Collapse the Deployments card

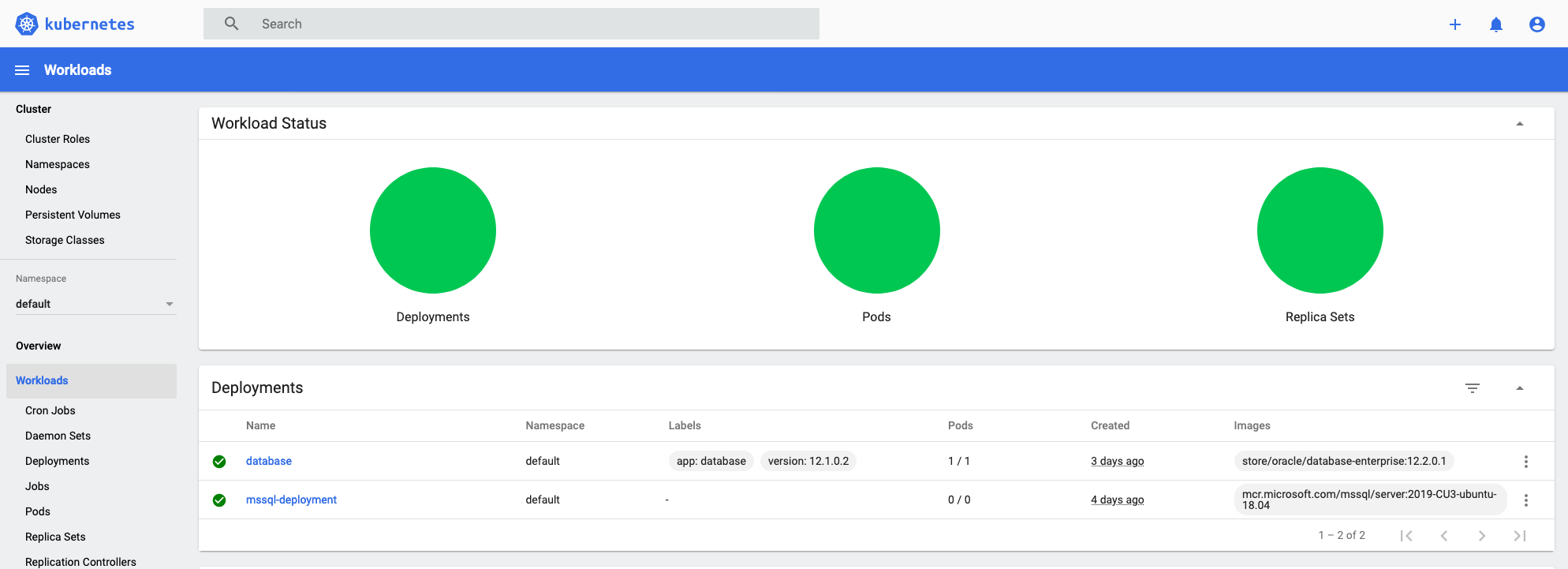coord(1520,388)
